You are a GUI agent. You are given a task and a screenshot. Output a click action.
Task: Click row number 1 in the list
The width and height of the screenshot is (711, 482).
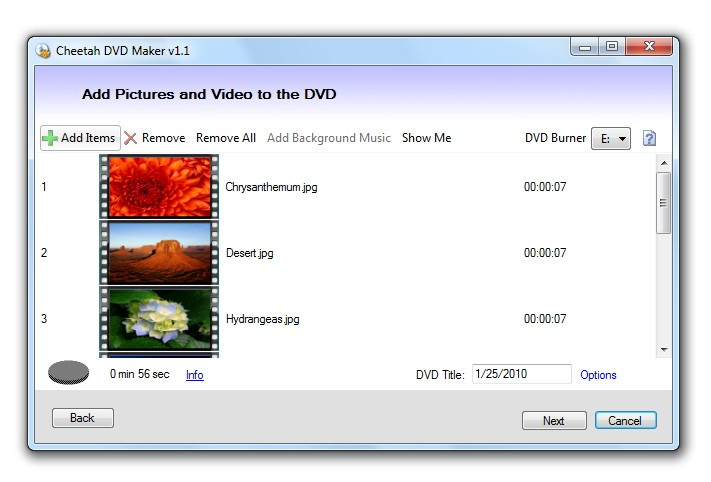44,187
